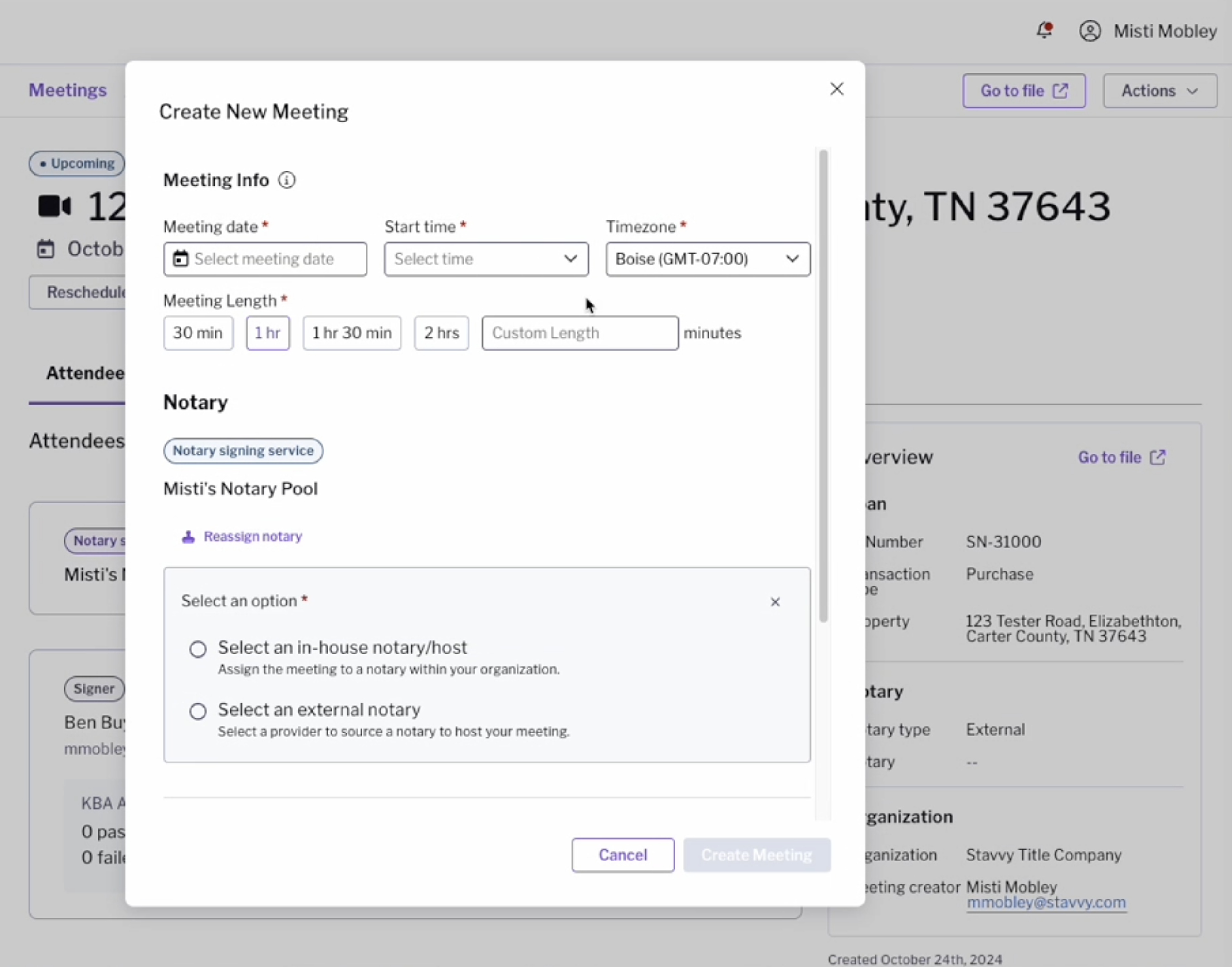Click the External notary type value
The width and height of the screenshot is (1232, 967).
point(995,729)
